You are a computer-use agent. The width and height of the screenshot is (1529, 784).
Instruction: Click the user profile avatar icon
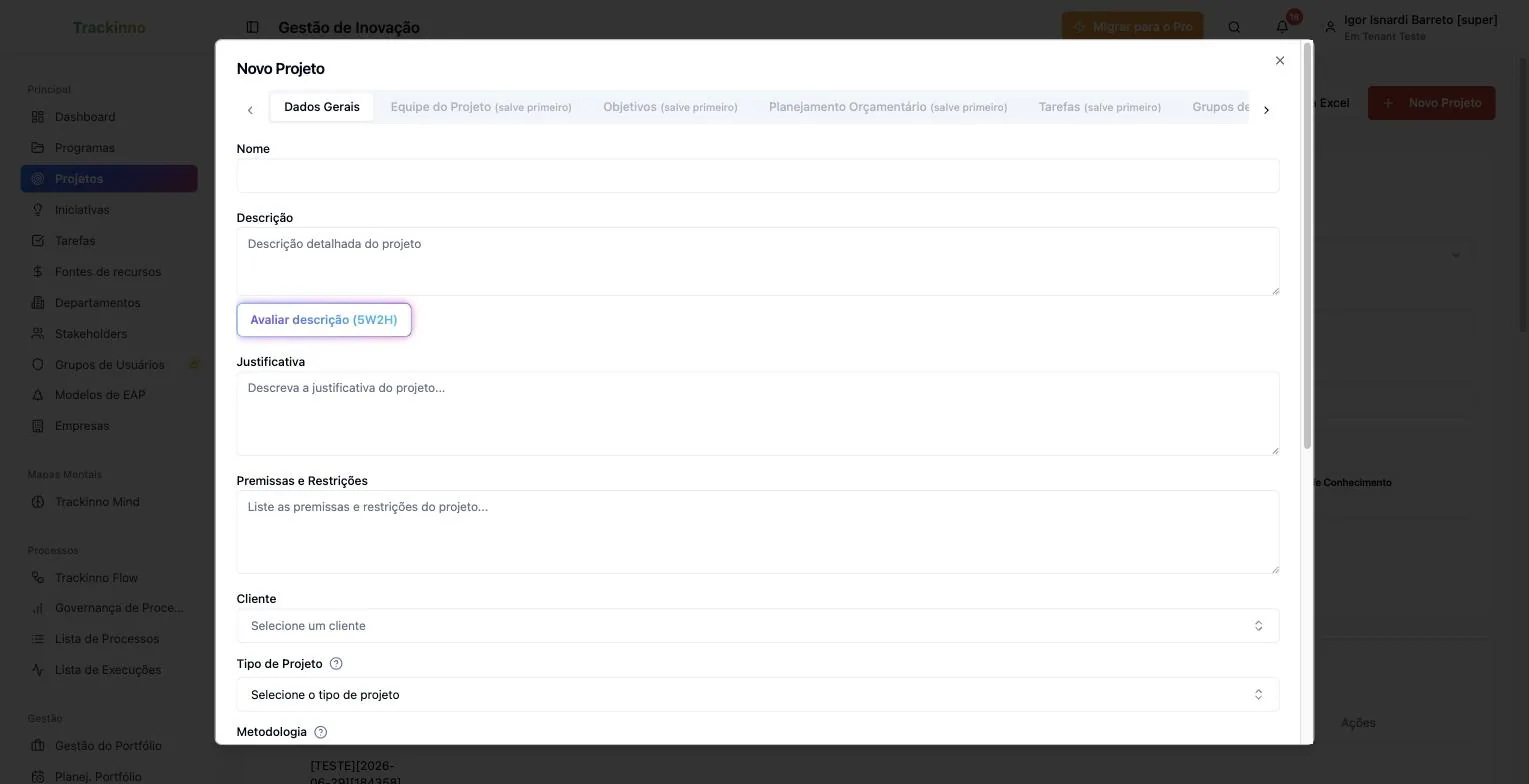click(x=1330, y=27)
